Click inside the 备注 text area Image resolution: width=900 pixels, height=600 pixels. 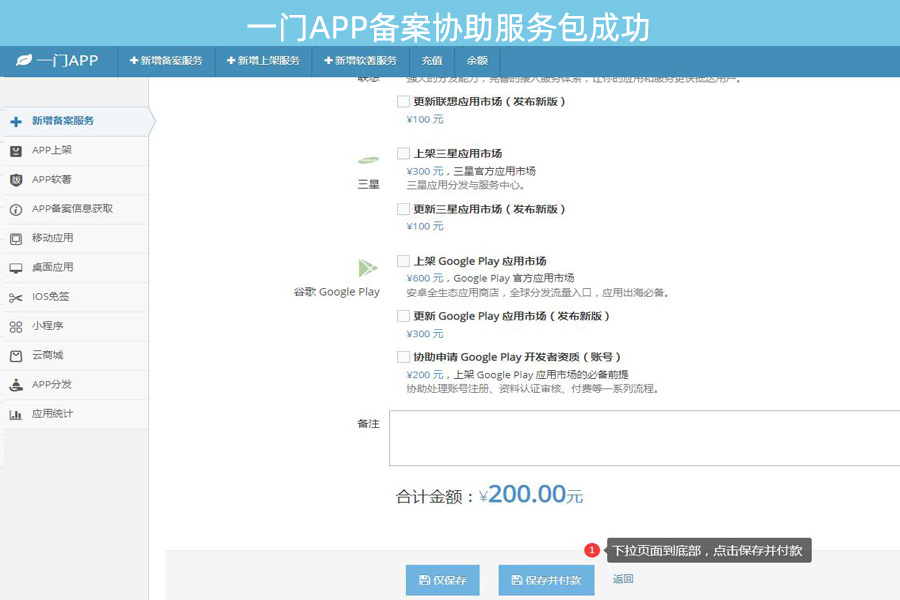pos(644,438)
